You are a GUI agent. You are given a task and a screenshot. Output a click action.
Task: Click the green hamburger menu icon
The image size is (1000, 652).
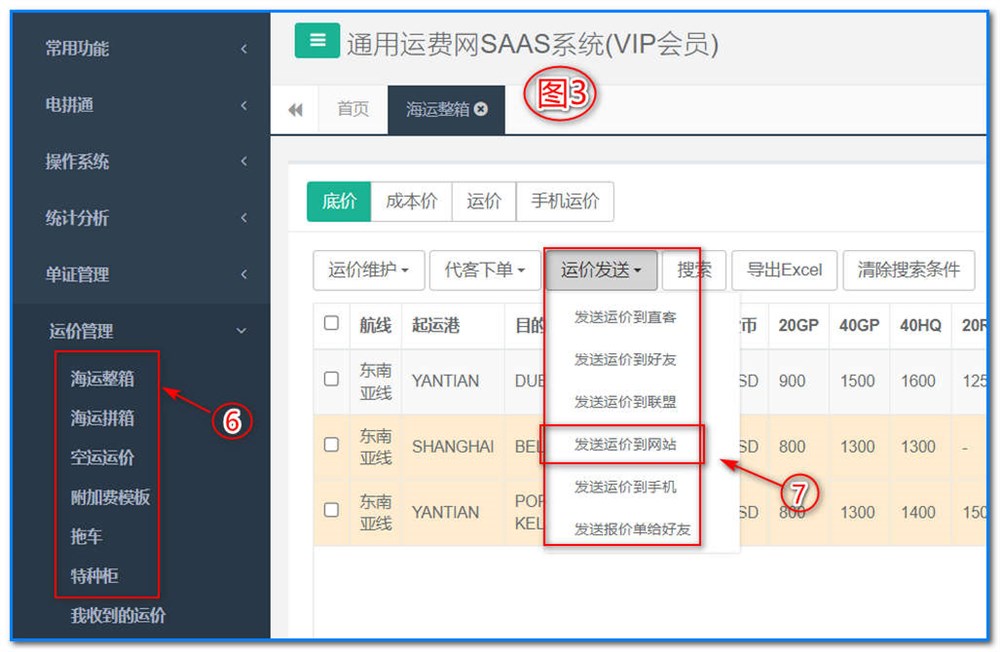pyautogui.click(x=318, y=41)
